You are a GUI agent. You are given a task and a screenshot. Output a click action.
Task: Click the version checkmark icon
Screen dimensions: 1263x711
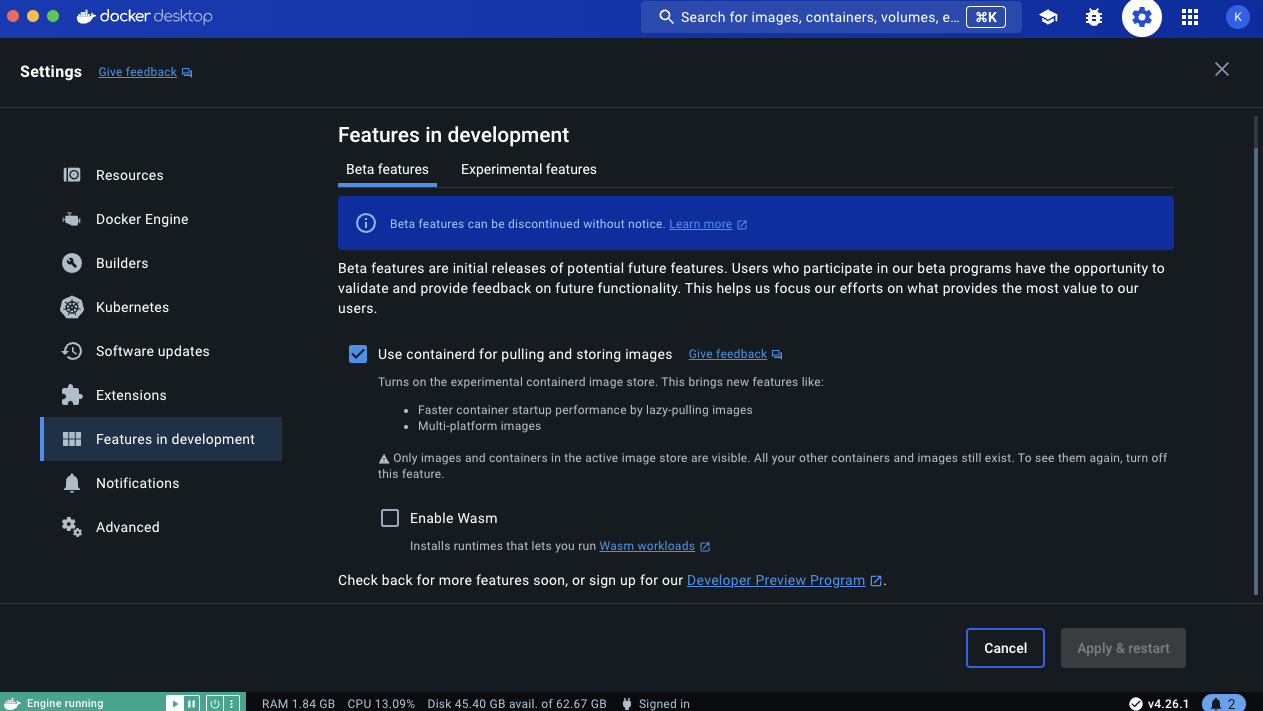click(1136, 703)
